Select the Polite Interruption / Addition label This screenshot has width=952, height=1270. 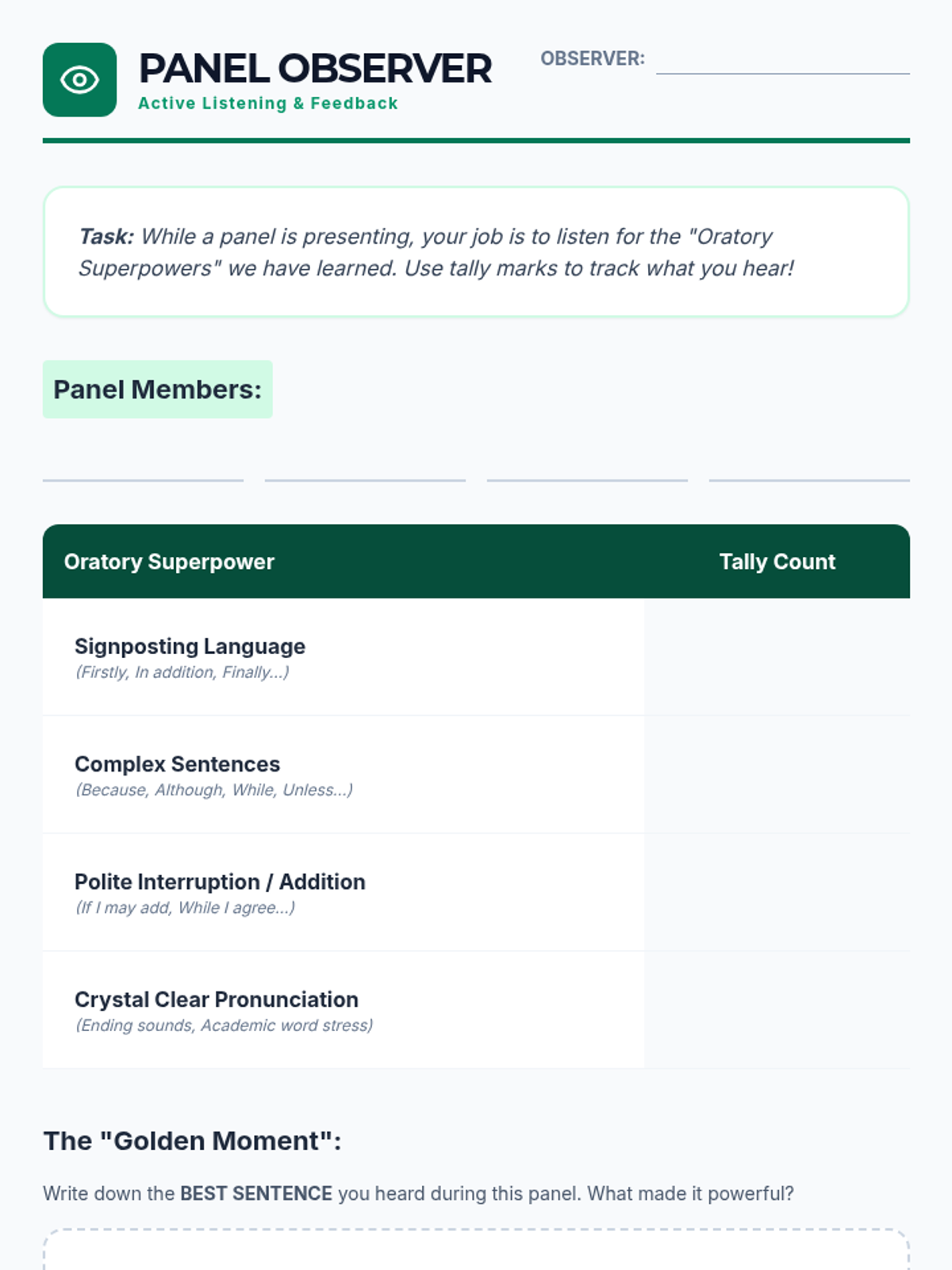[220, 882]
